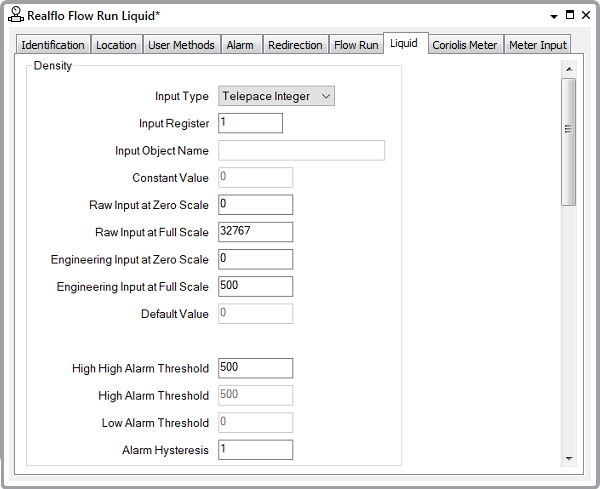This screenshot has height=489, width=600.
Task: Edit Engineering Input at Zero Scale field
Action: point(255,259)
